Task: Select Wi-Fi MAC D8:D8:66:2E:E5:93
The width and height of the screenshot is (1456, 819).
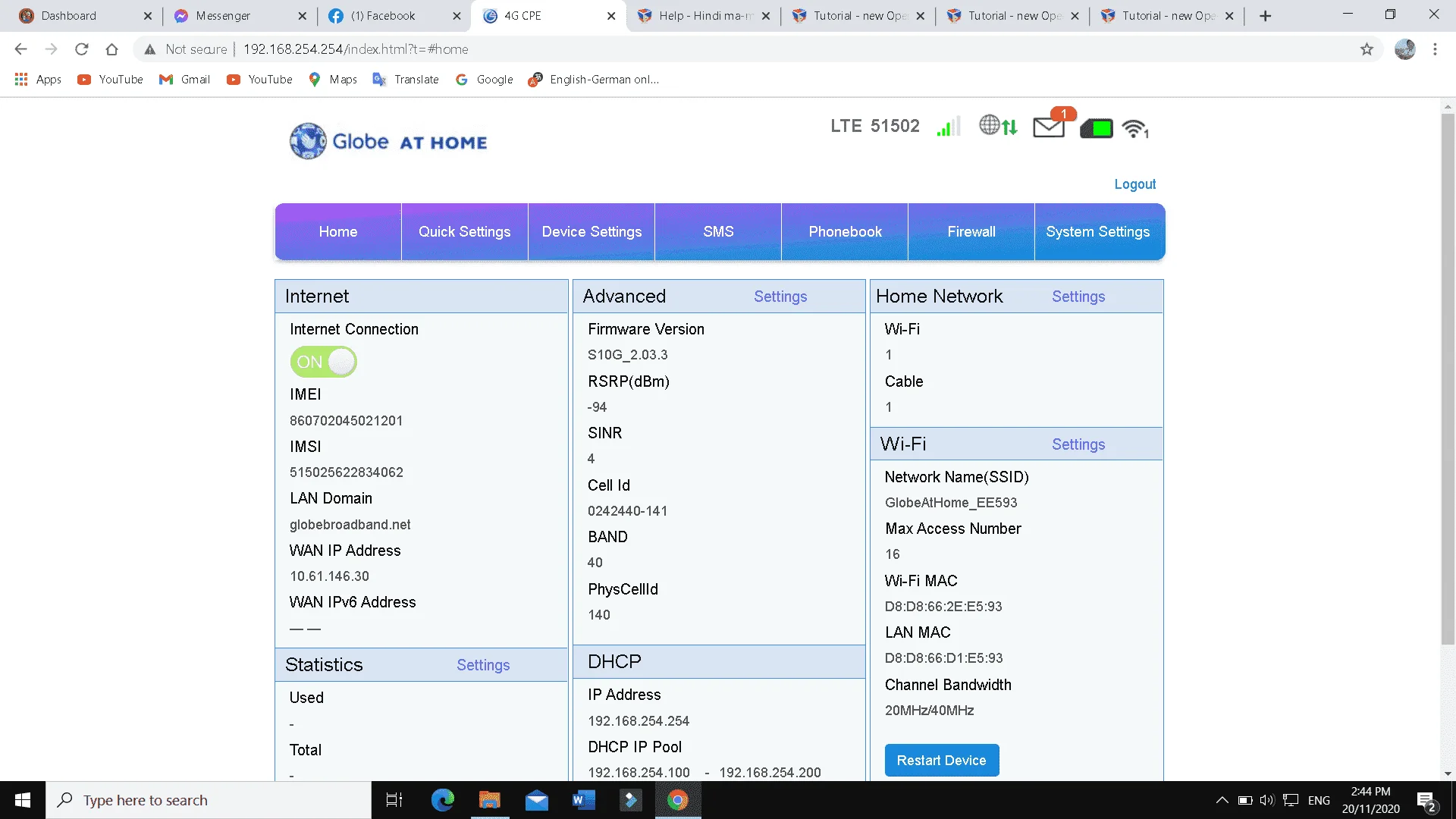Action: [943, 607]
